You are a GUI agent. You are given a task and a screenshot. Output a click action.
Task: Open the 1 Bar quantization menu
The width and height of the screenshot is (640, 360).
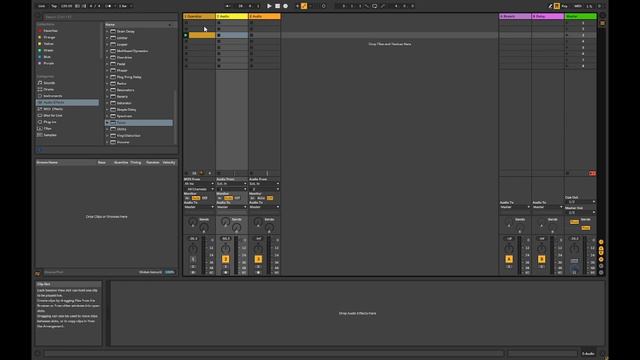[124, 6]
